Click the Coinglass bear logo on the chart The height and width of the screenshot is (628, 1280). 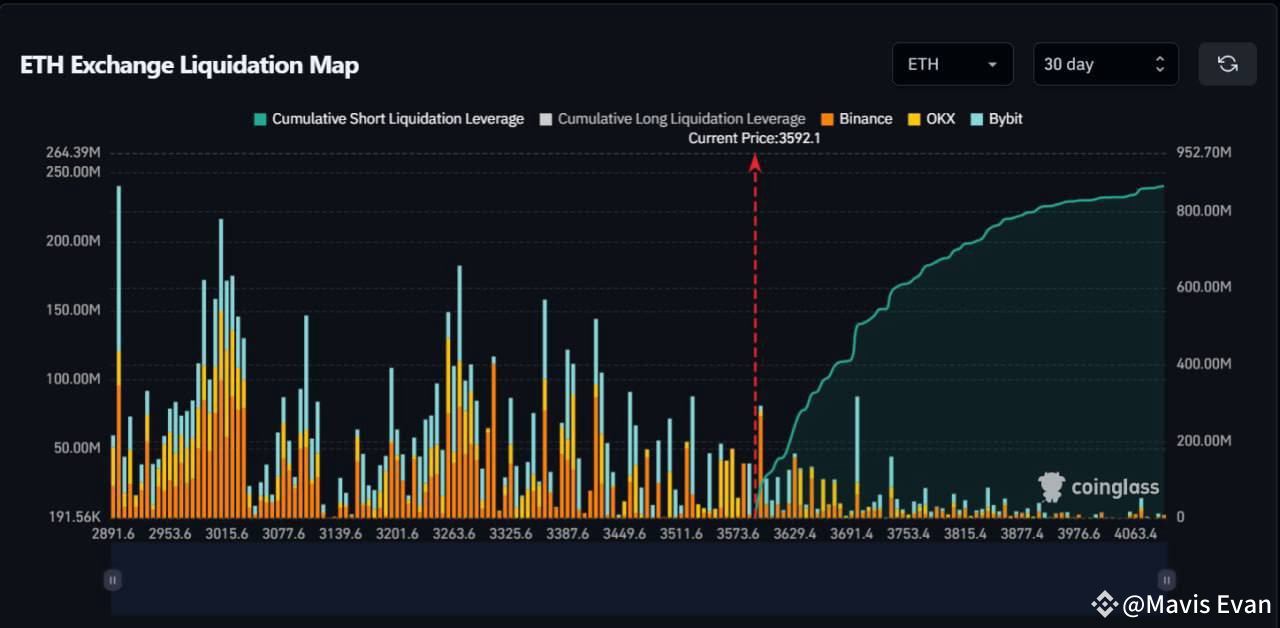click(1050, 488)
